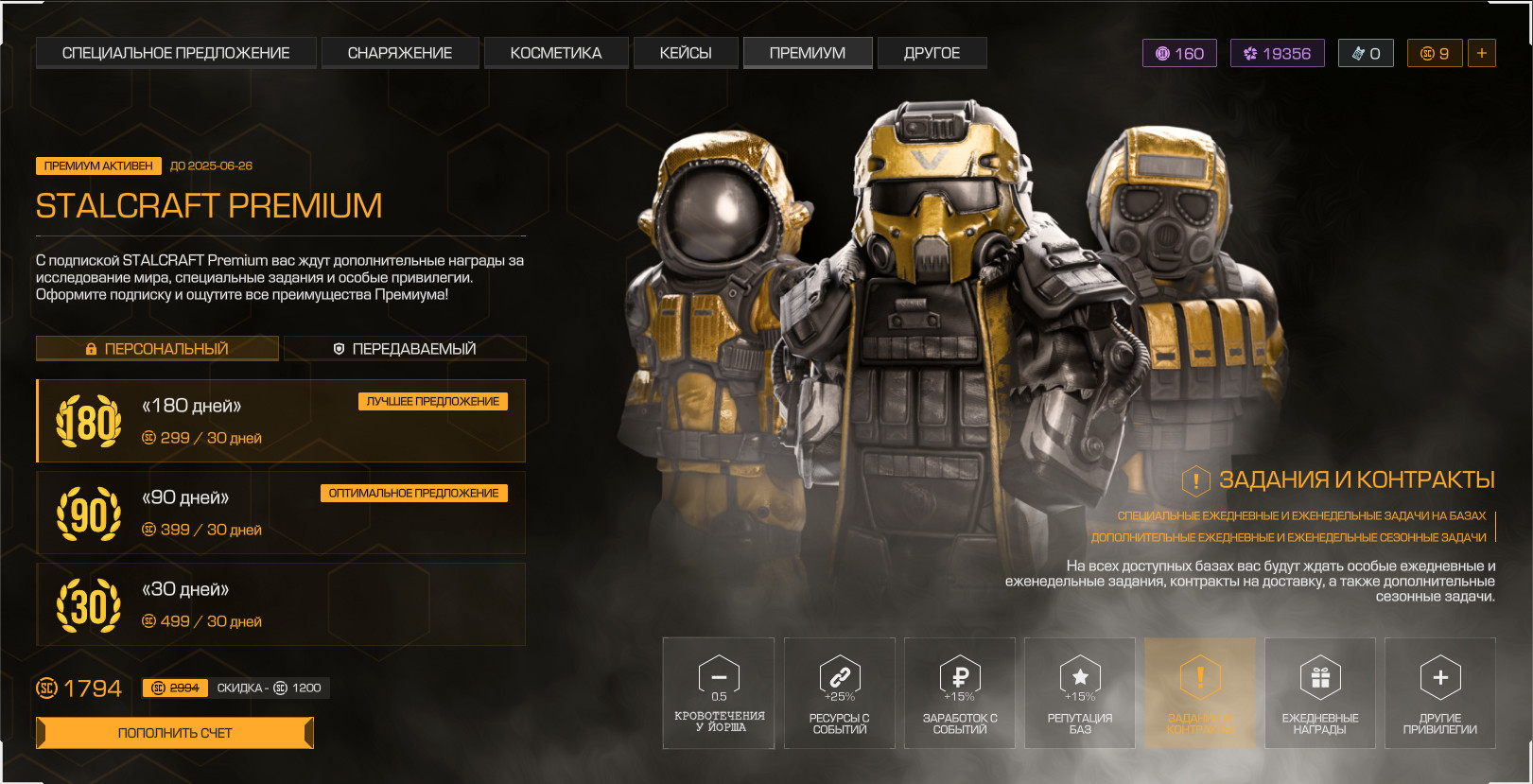Click the 499 / 30 дней price
The width and height of the screenshot is (1533, 784).
pyautogui.click(x=201, y=621)
